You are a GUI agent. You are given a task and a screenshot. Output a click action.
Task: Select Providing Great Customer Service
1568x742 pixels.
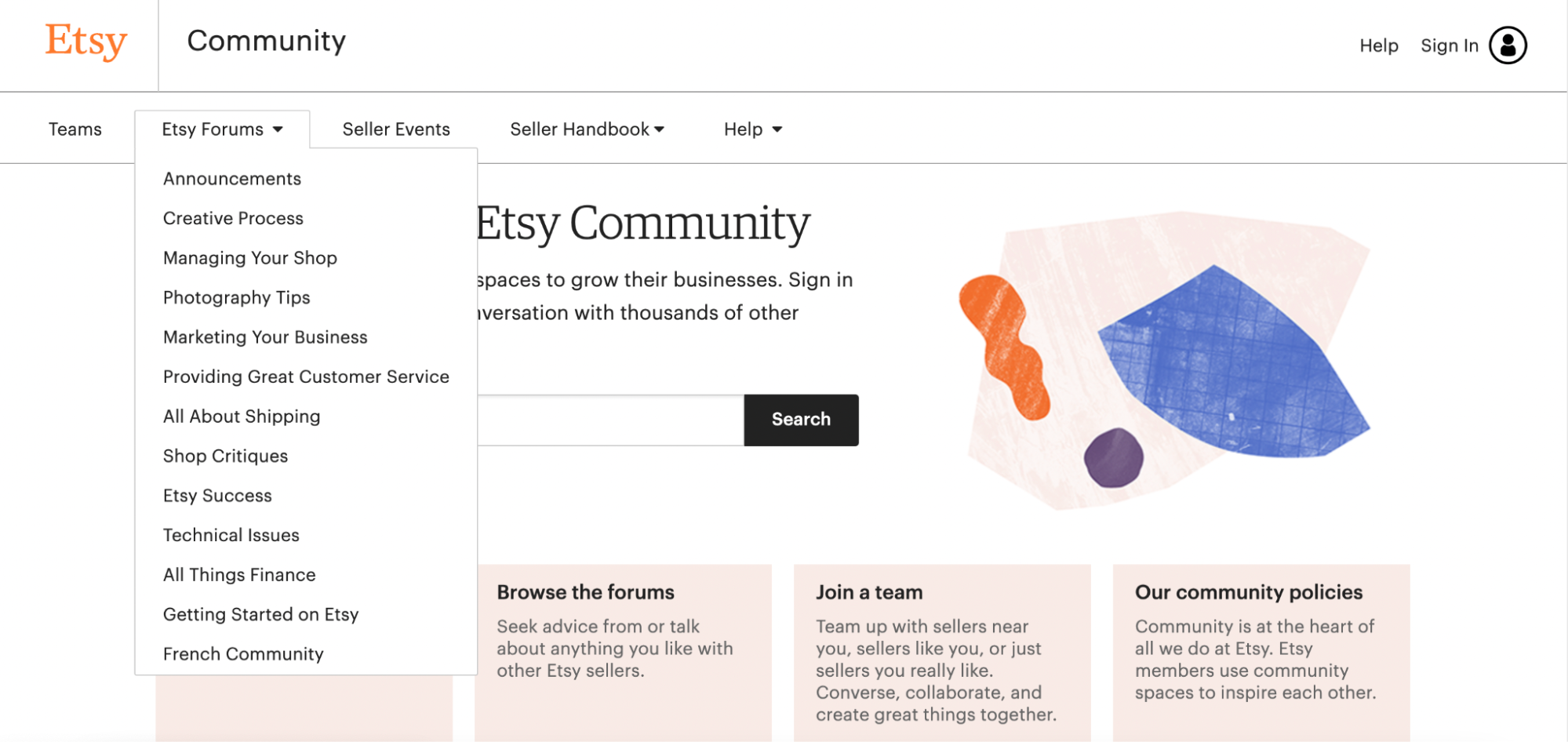click(306, 376)
